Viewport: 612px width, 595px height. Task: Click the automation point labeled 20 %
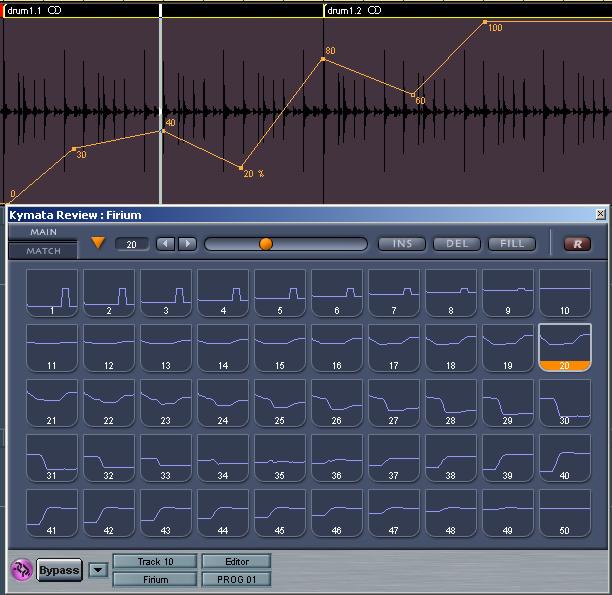pos(241,167)
